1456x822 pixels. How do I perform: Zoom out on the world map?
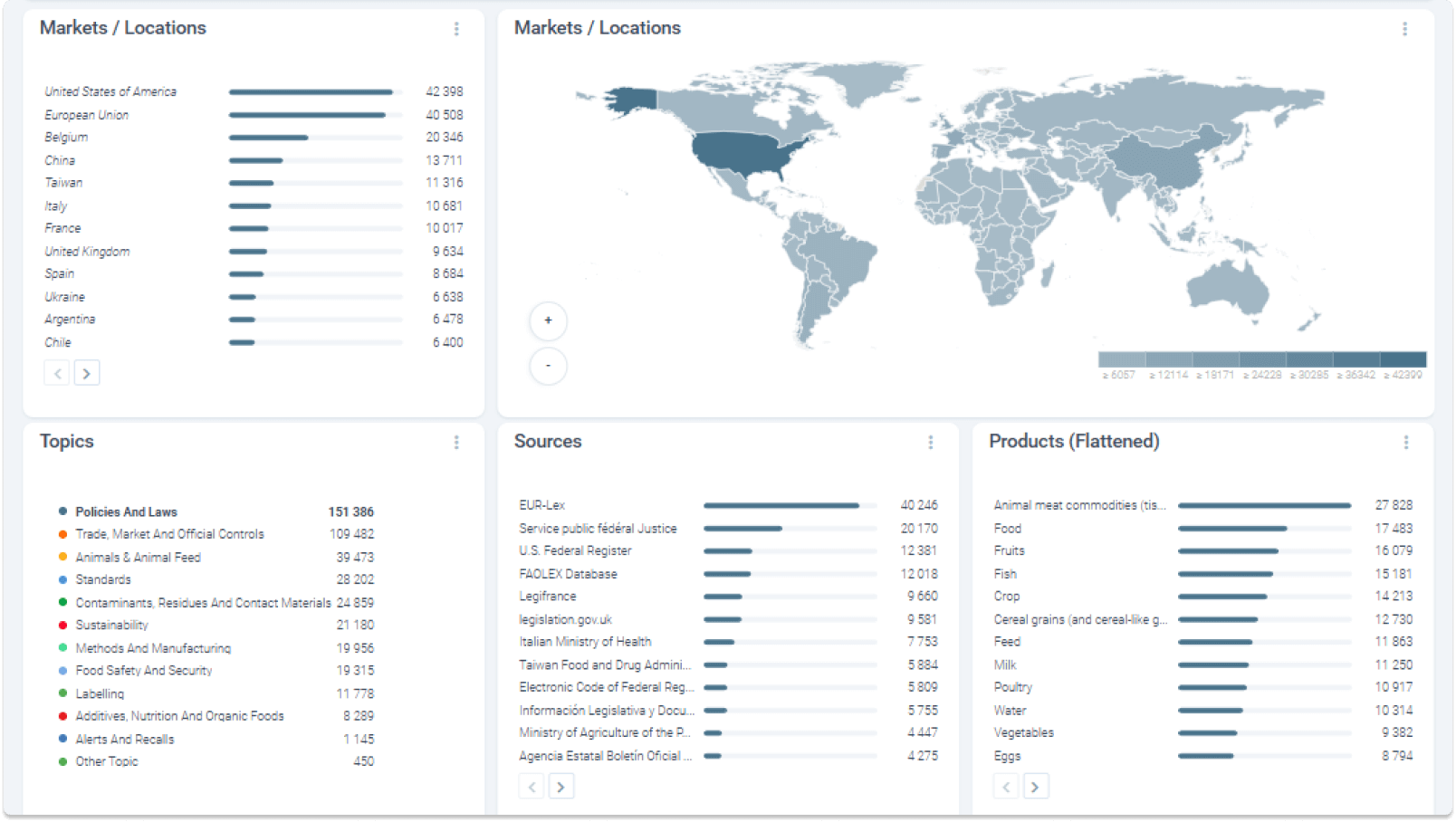pyautogui.click(x=548, y=366)
